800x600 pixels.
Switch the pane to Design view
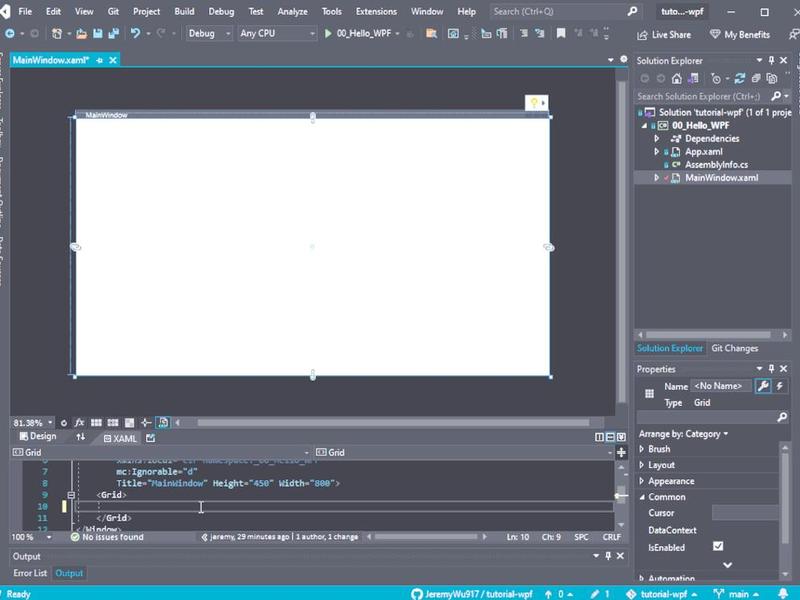point(38,437)
